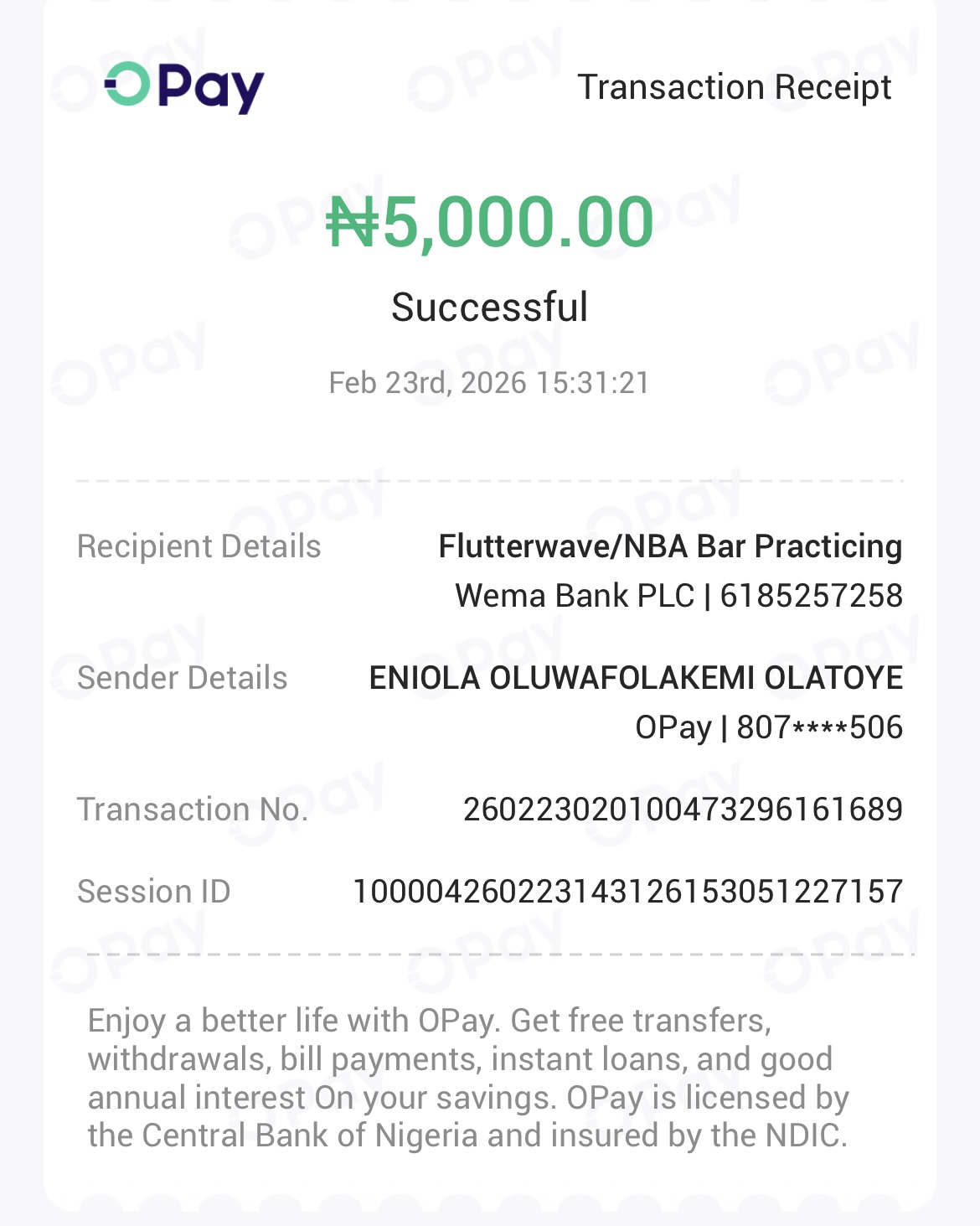Select recipient account number 6185257258

pyautogui.click(x=811, y=596)
